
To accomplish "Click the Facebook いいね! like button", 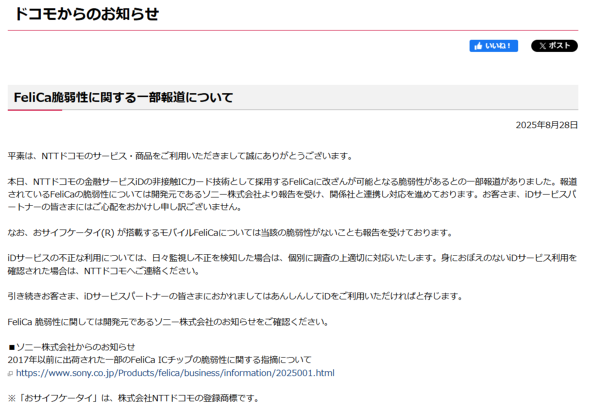I will [x=493, y=46].
